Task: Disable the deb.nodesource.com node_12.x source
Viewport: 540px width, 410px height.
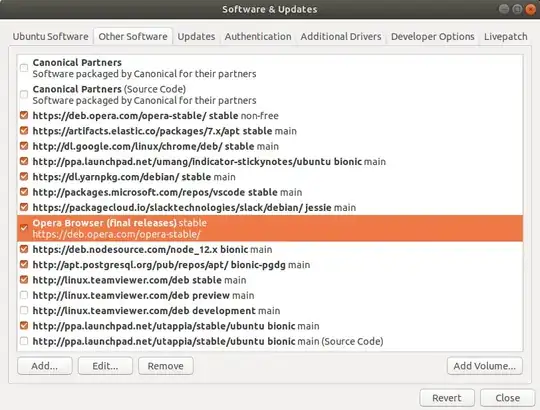Action: point(24,249)
